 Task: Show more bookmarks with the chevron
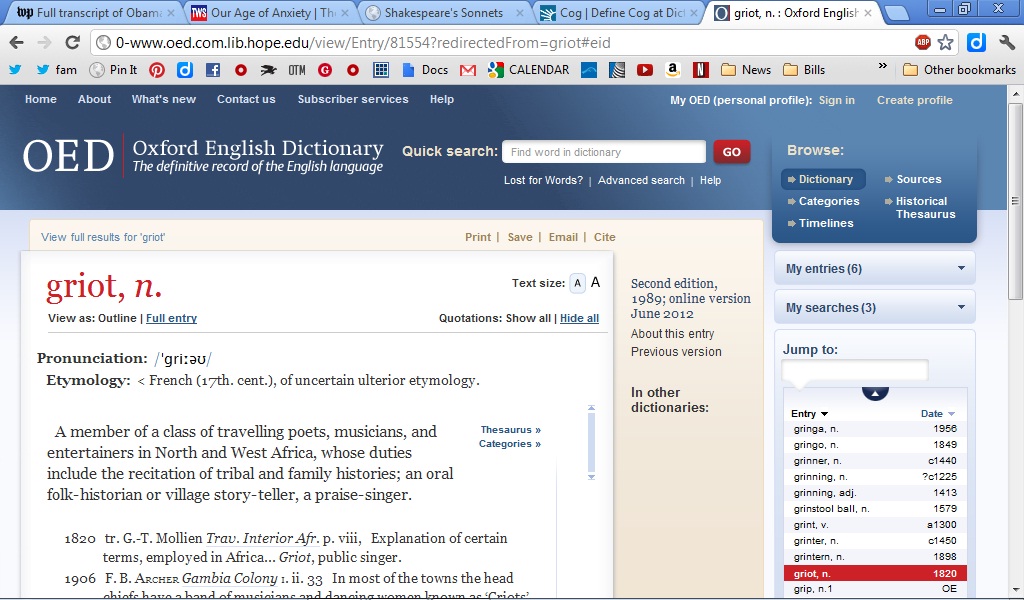click(883, 66)
